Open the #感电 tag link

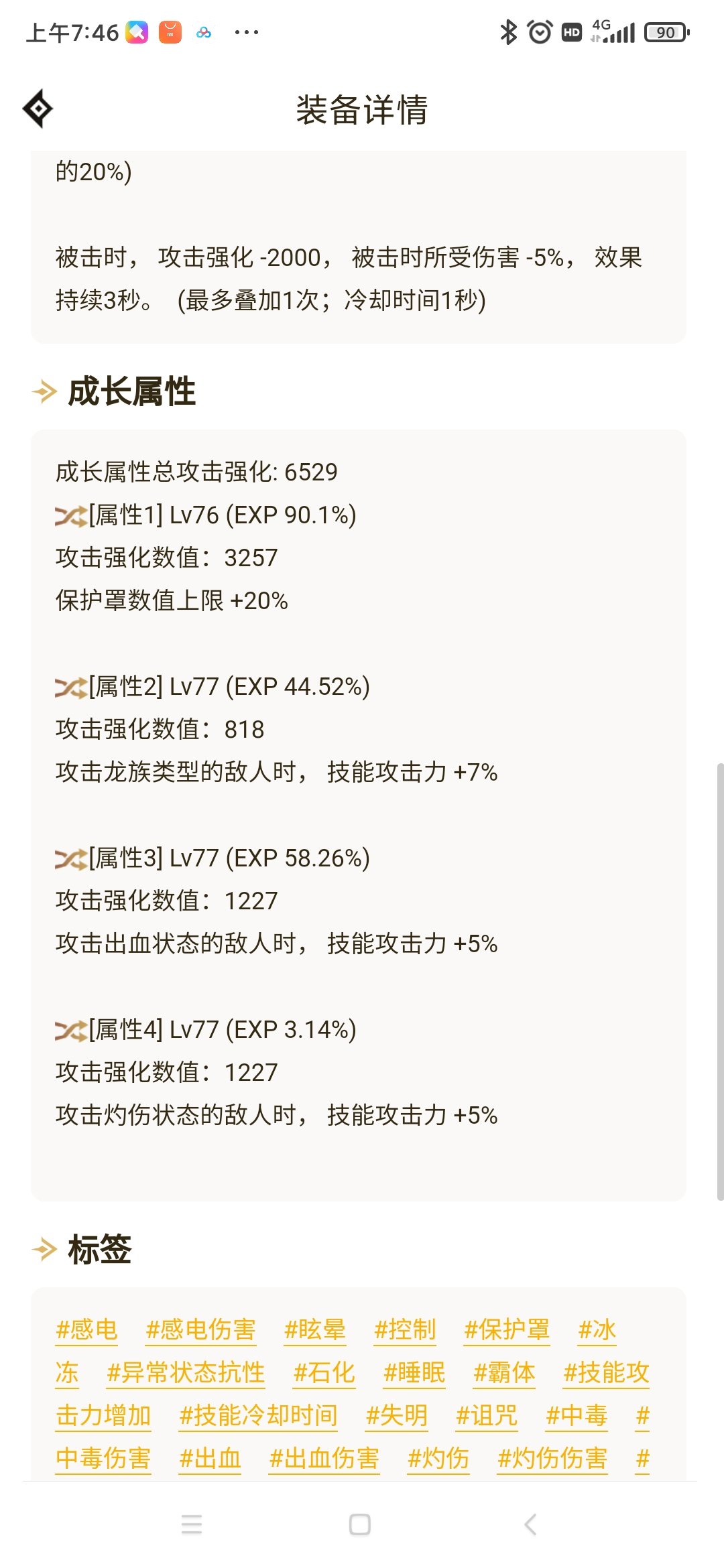(x=86, y=1329)
